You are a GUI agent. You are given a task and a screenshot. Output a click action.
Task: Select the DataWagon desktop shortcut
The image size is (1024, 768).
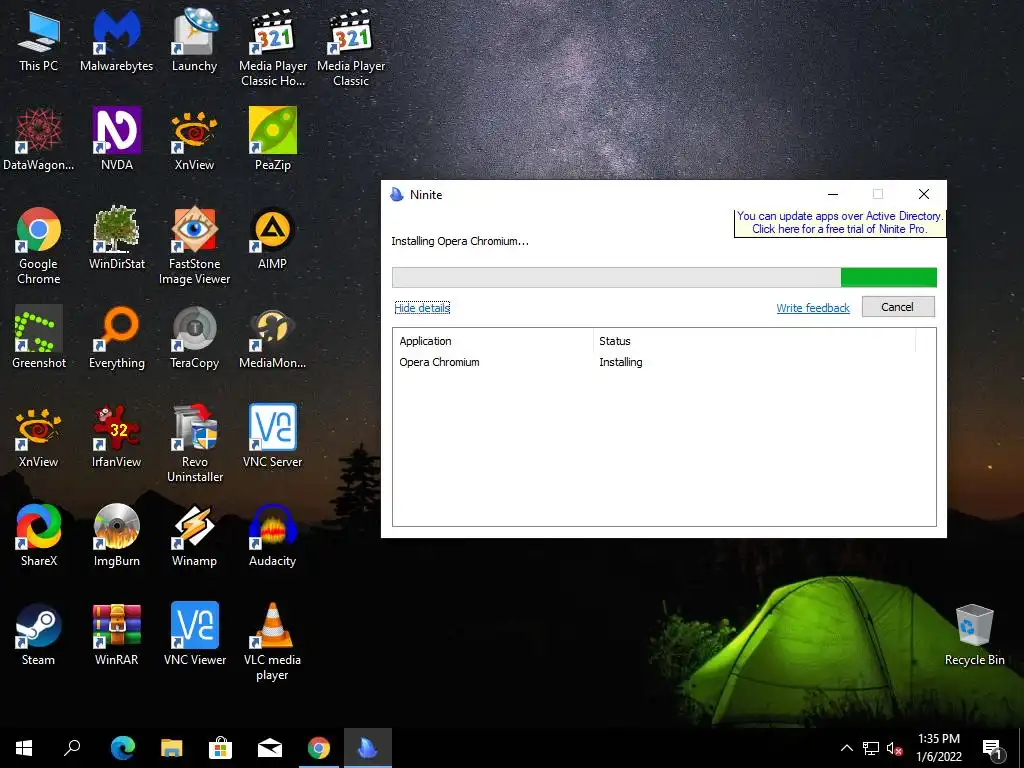coord(39,140)
